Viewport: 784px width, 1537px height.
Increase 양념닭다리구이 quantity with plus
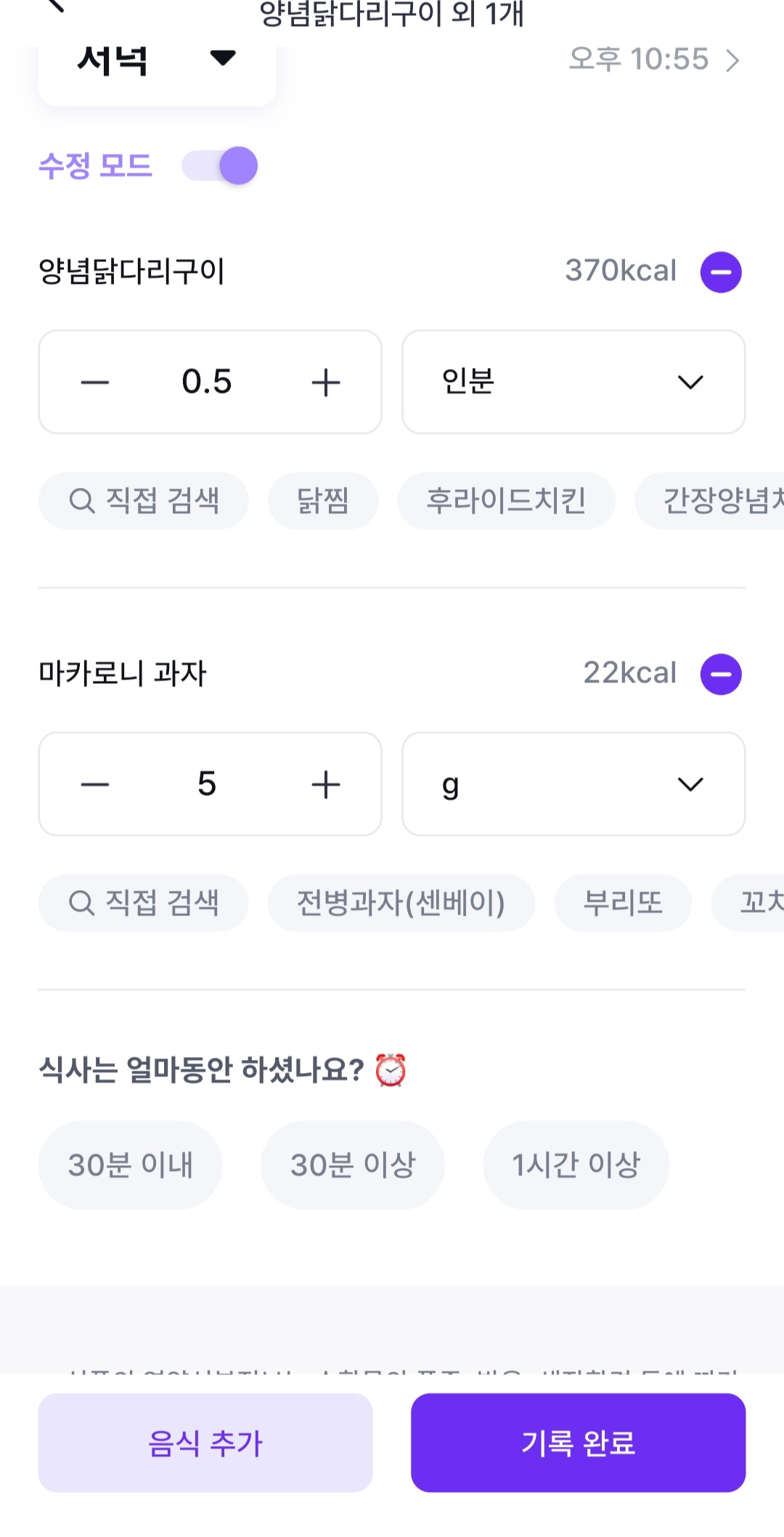click(x=326, y=383)
